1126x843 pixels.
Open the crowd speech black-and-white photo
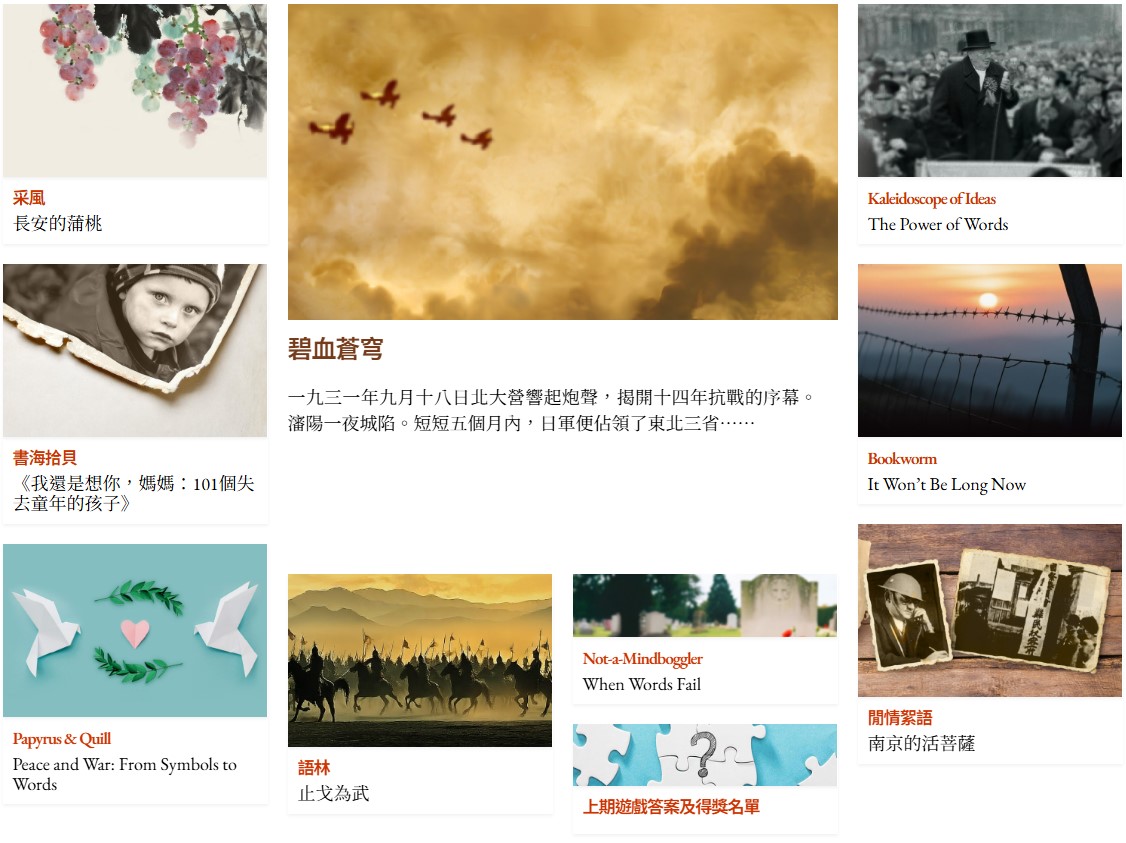point(990,90)
